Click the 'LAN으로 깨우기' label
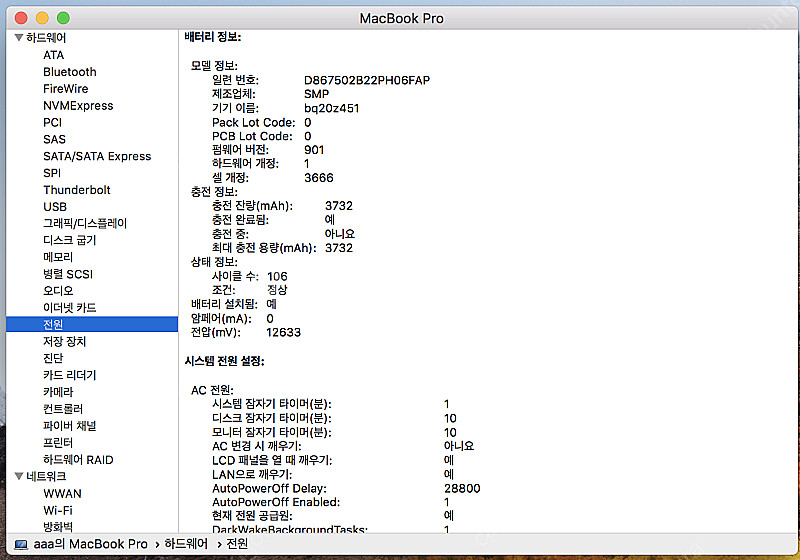The width and height of the screenshot is (800, 560). [x=252, y=475]
